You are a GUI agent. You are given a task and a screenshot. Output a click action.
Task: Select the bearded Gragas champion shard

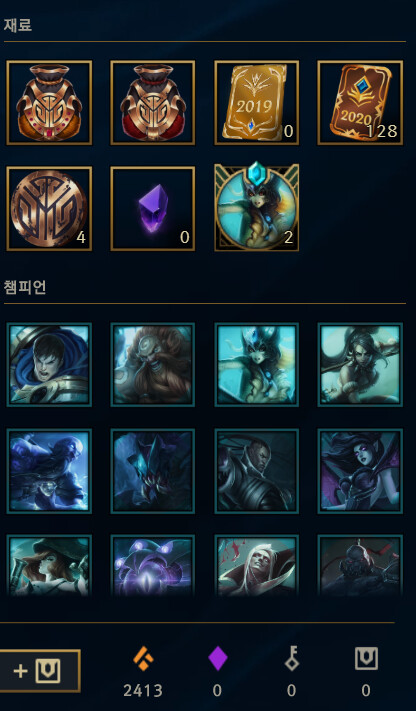click(153, 365)
